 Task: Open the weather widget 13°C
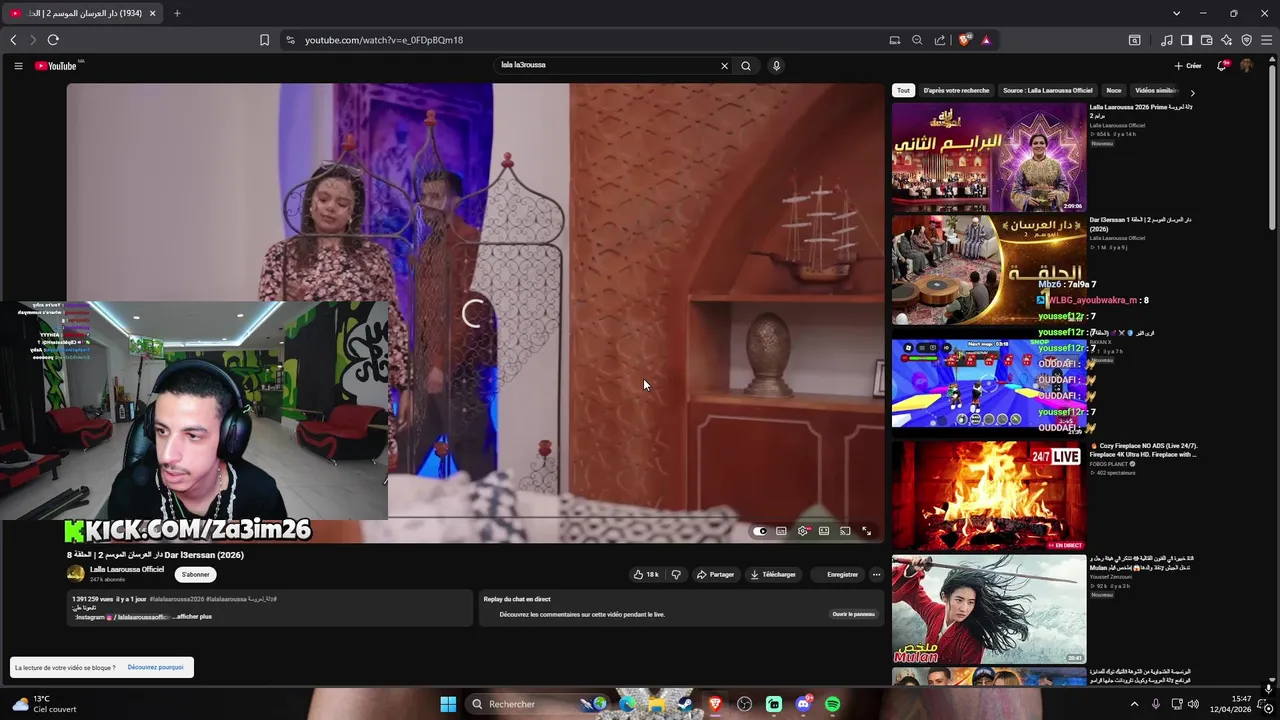[43, 704]
